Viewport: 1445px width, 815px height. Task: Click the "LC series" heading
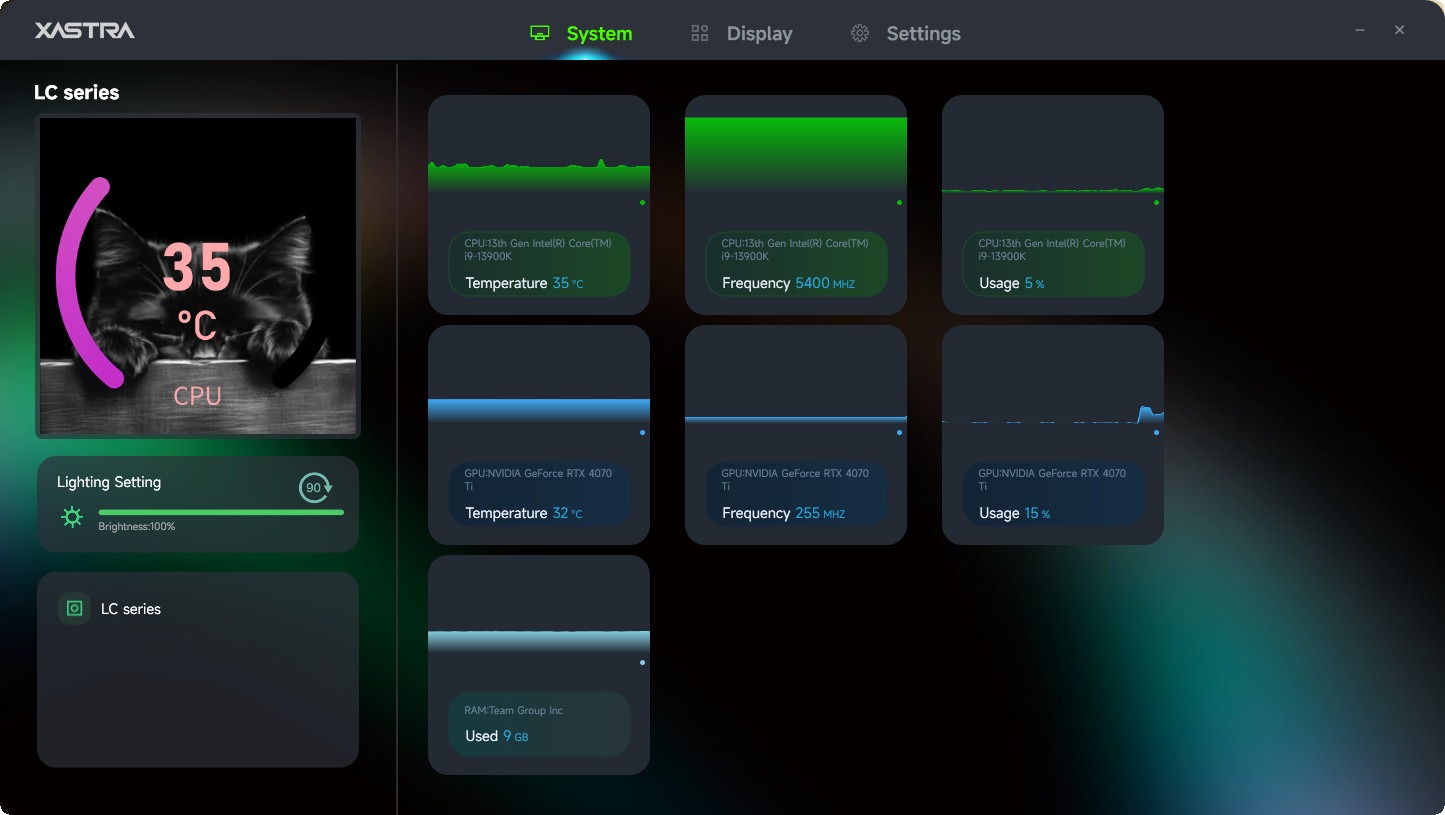(x=77, y=92)
